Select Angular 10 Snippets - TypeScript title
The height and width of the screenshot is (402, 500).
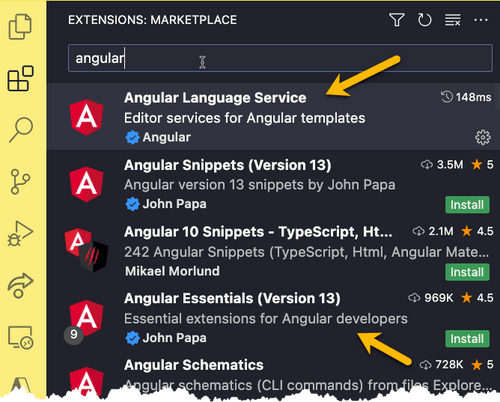pyautogui.click(x=258, y=232)
